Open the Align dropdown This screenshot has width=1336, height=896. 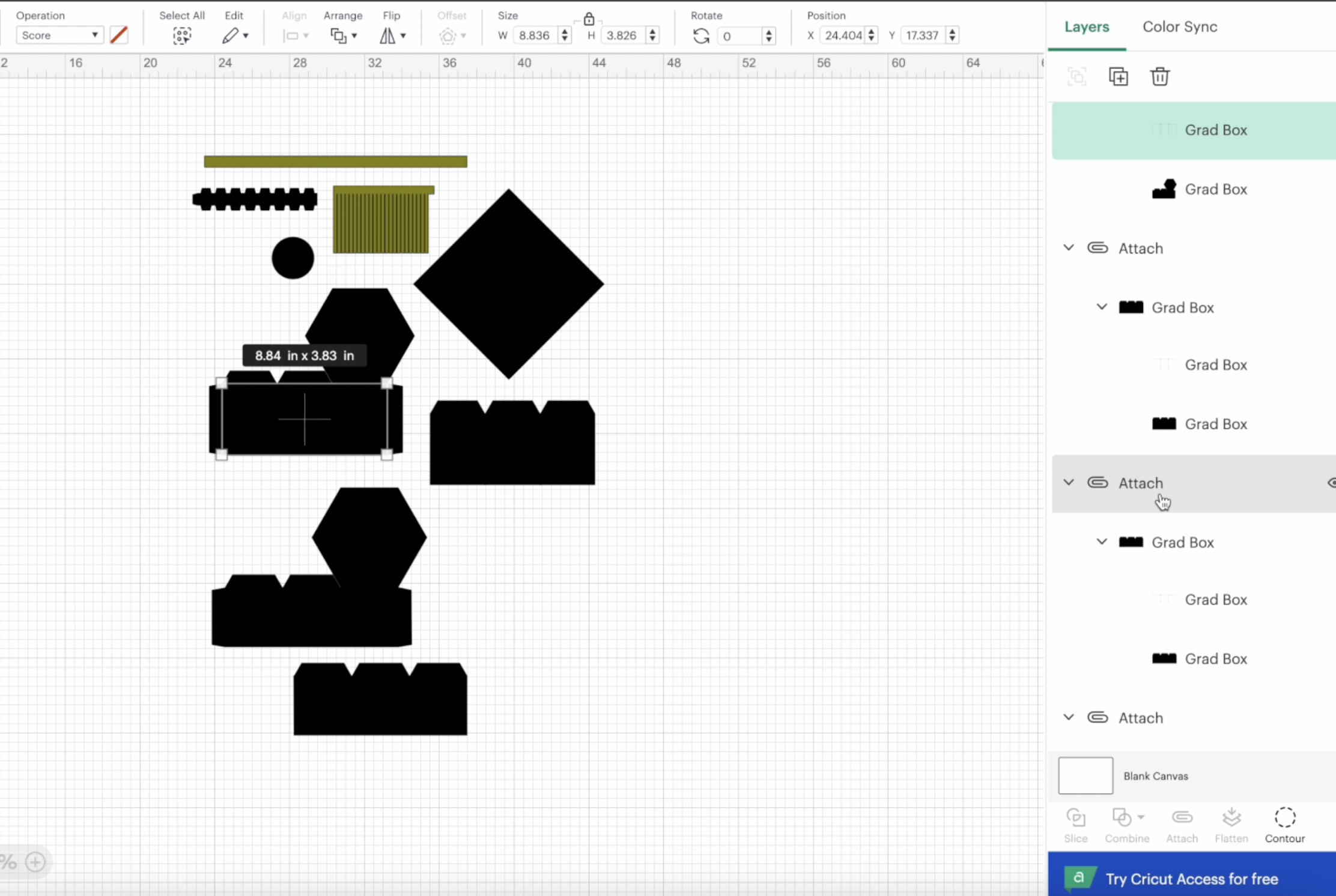point(296,36)
